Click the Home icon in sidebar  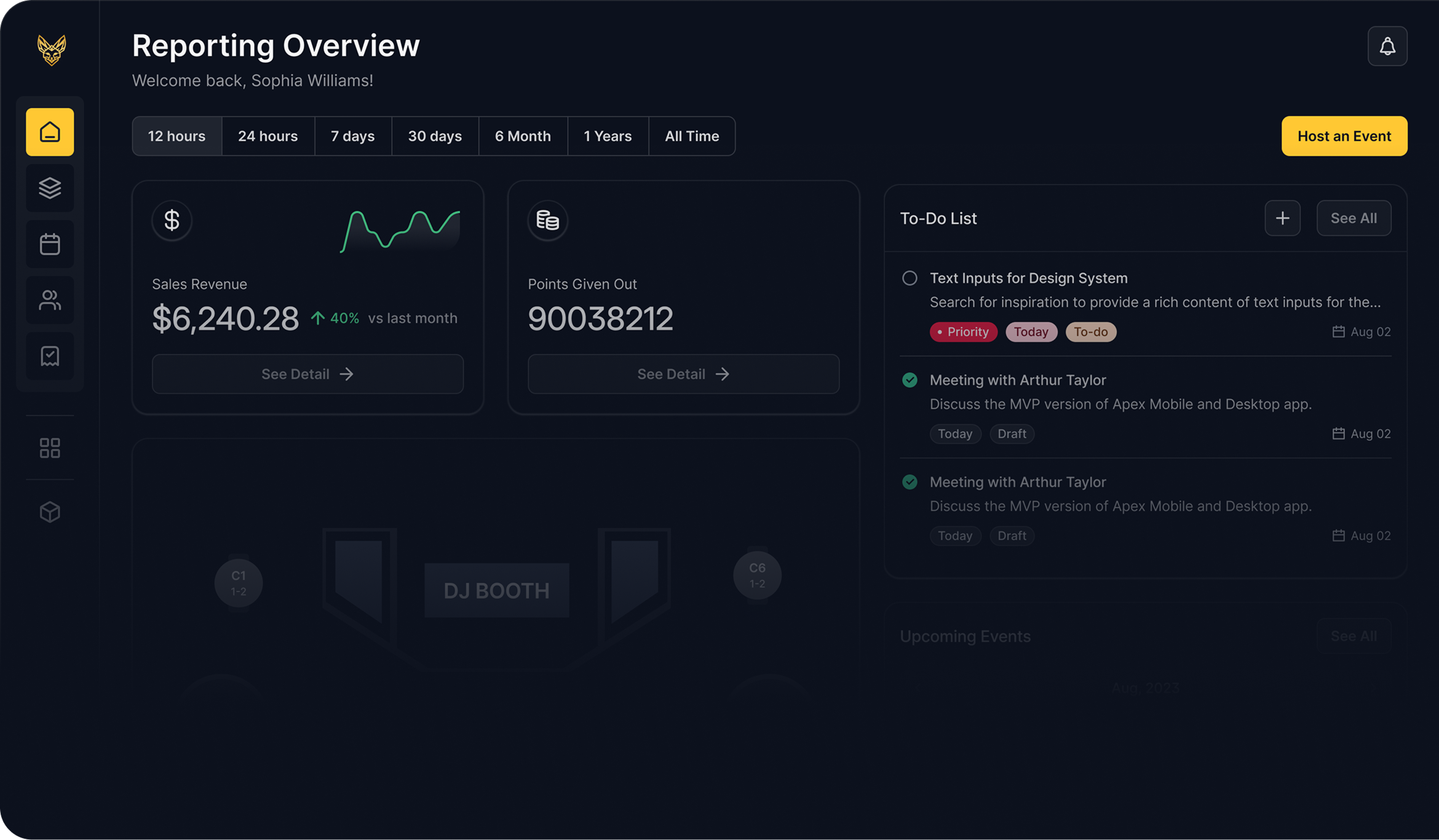50,132
